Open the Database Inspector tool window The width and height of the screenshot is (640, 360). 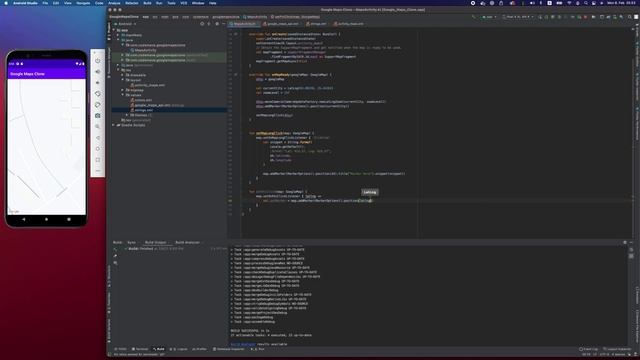[x=229, y=349]
